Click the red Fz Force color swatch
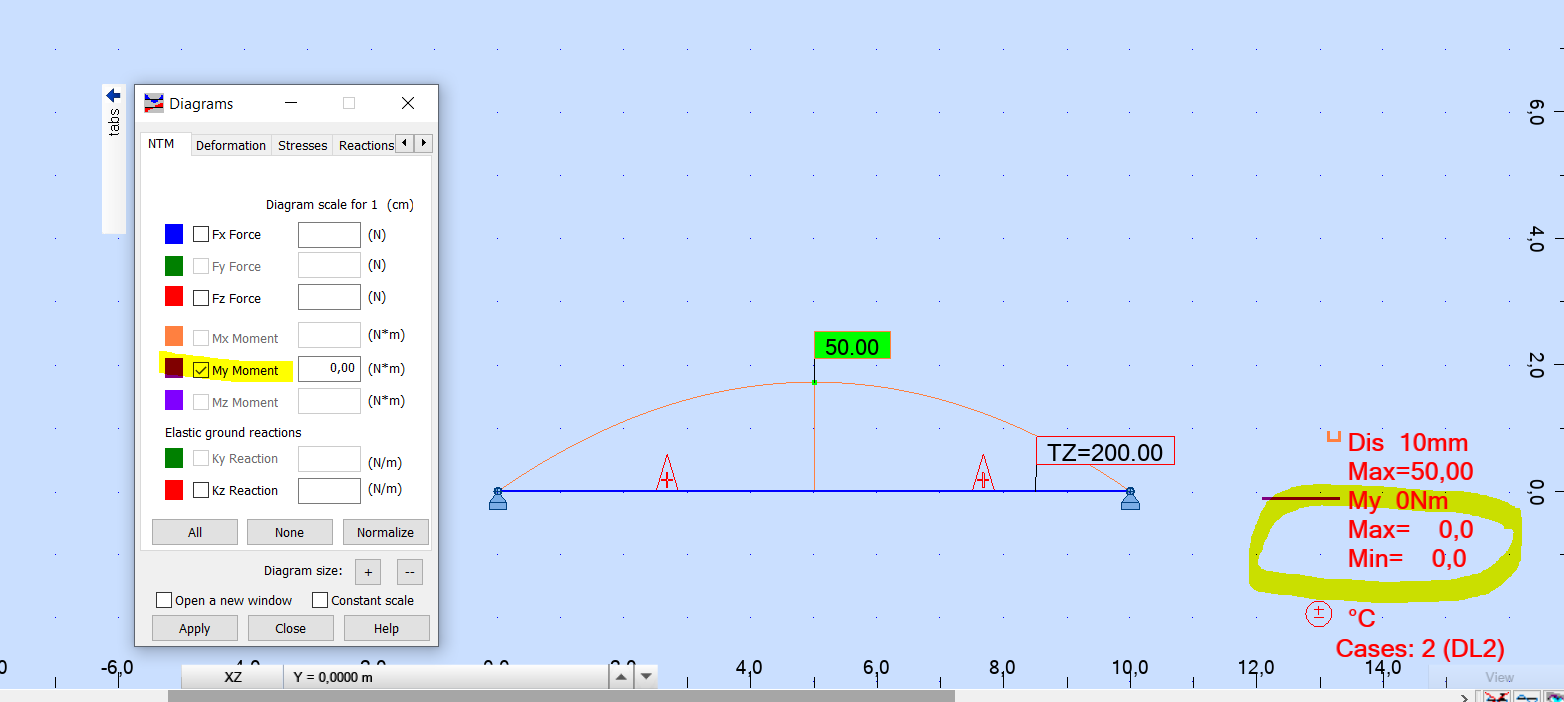 173,297
